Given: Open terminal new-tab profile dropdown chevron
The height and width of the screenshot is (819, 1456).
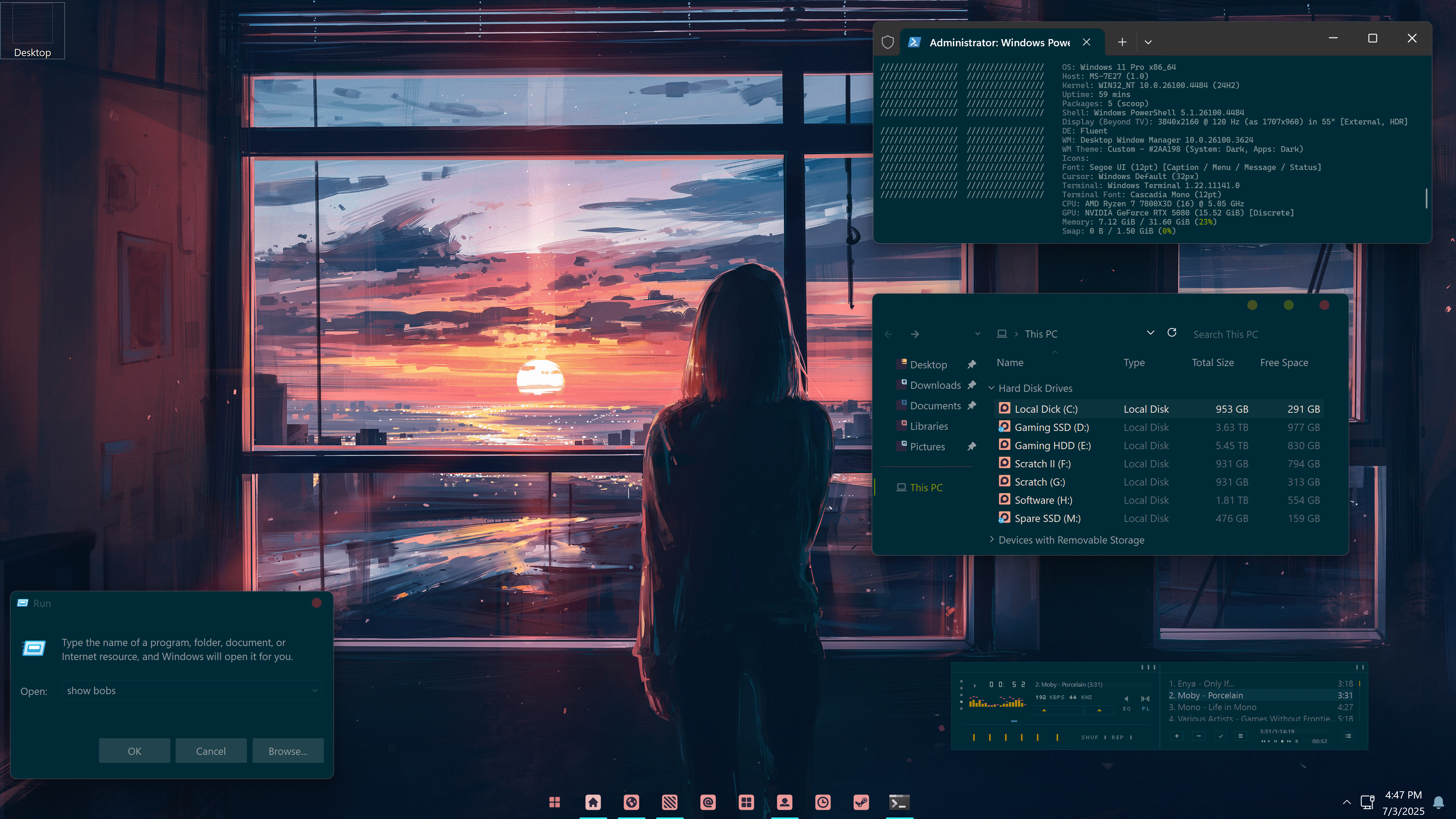Looking at the screenshot, I should point(1148,42).
